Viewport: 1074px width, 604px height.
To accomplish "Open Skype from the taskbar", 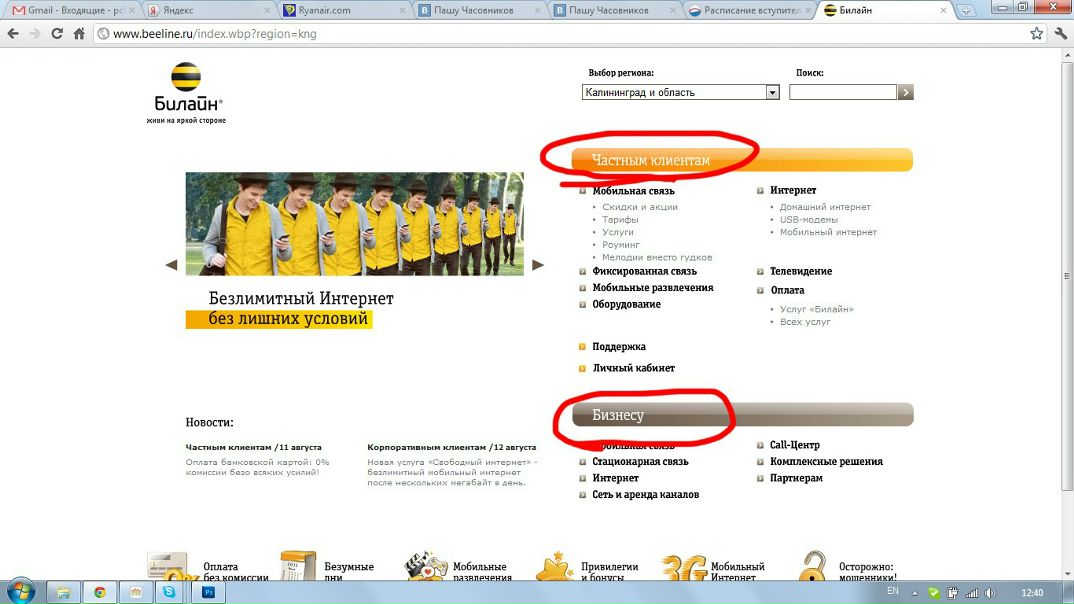I will [169, 592].
